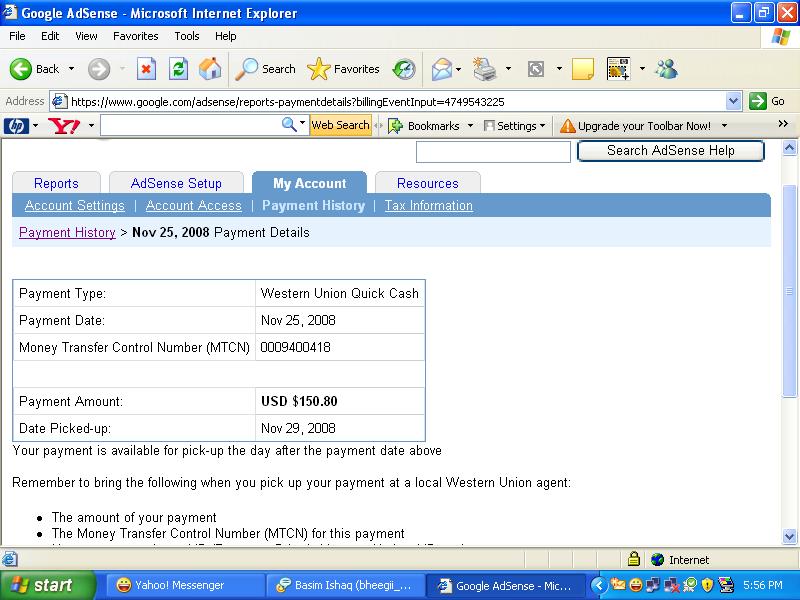Click the Internet zone globe icon
Viewport: 800px width, 600px height.
(x=657, y=560)
